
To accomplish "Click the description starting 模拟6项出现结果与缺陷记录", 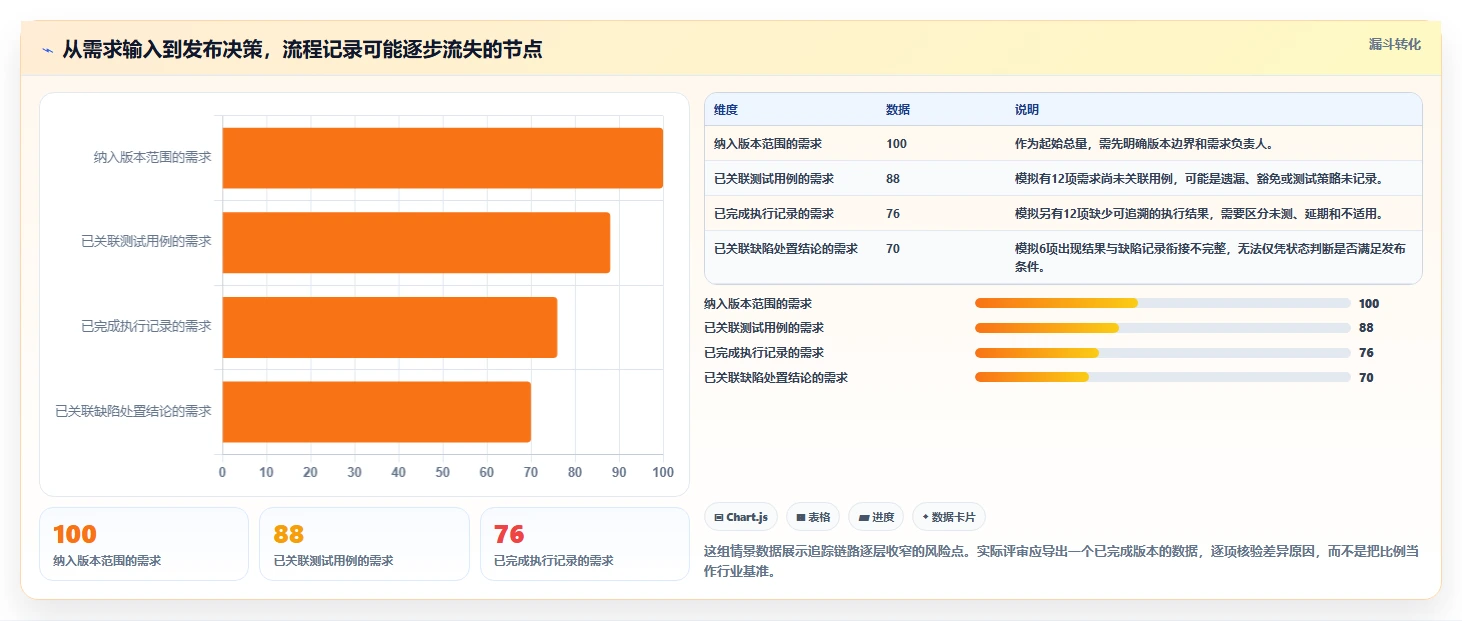I will 1210,258.
